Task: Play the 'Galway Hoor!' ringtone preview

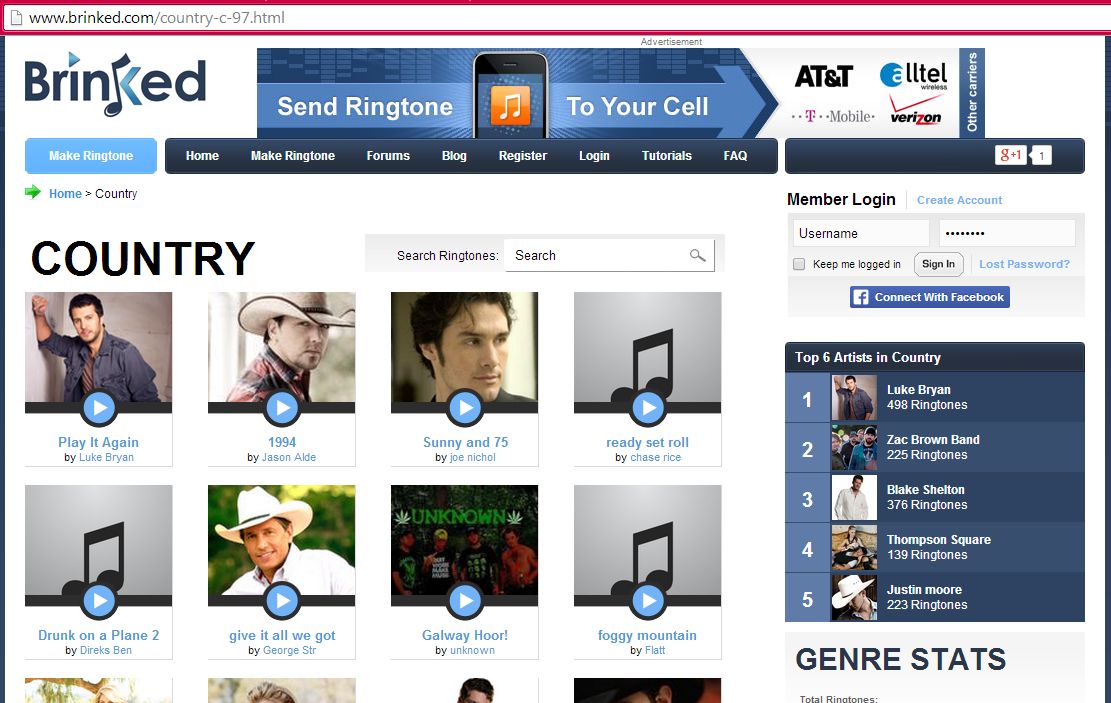Action: pyautogui.click(x=465, y=600)
